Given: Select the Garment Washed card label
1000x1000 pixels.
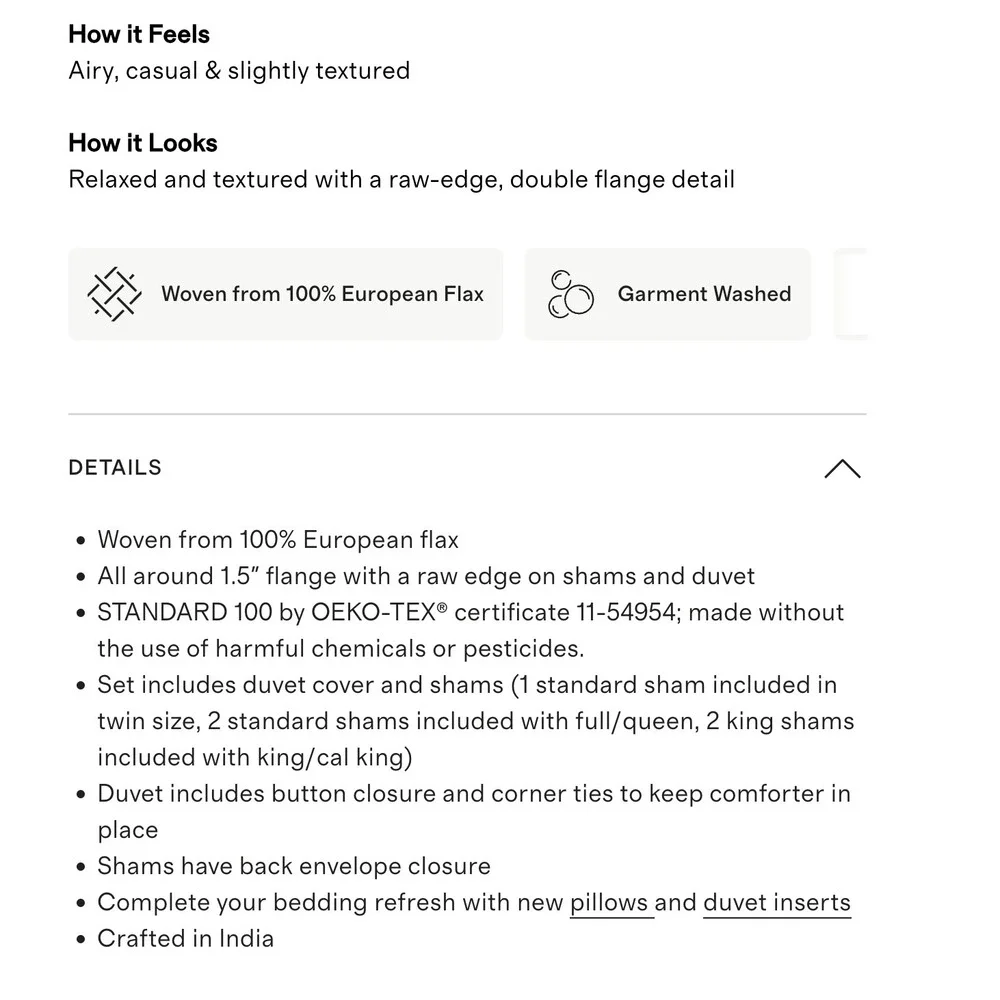Looking at the screenshot, I should [704, 294].
